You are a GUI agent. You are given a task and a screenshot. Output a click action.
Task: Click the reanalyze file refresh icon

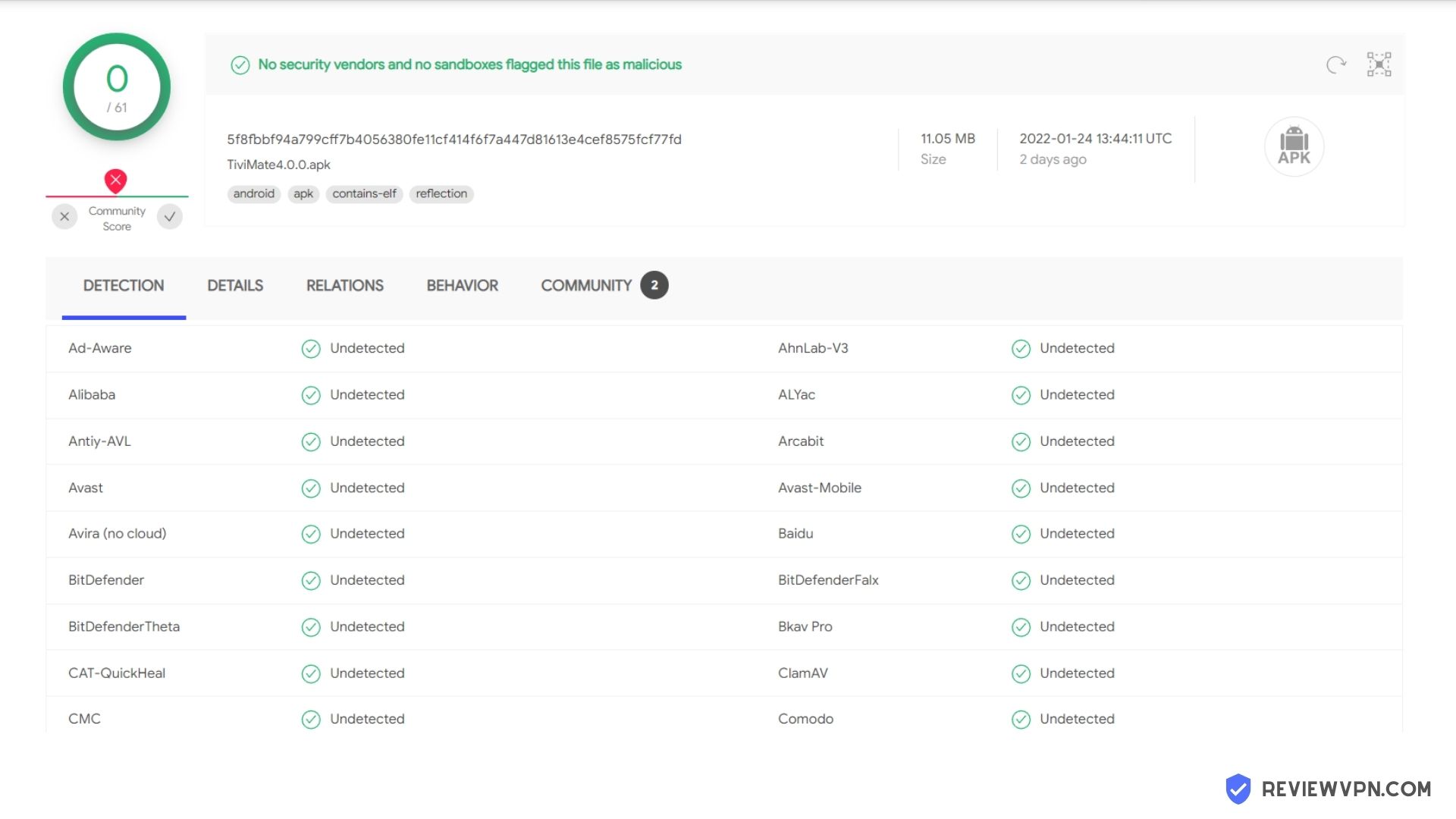coord(1336,64)
